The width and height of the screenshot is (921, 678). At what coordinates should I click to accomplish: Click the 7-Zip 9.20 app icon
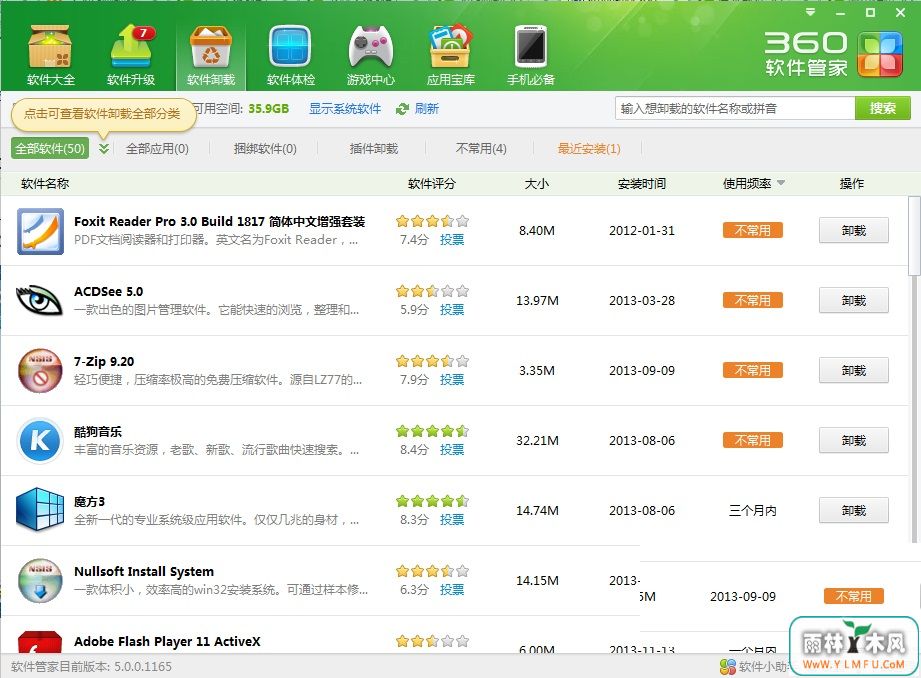coord(40,371)
